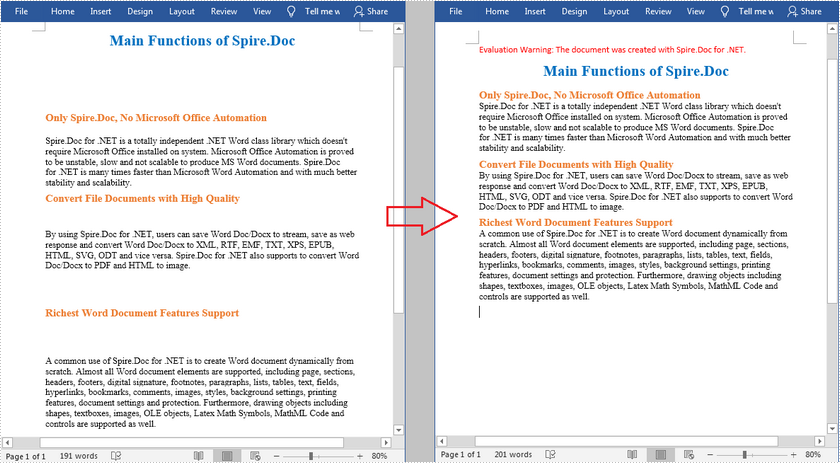Switch to Insert tab in right window
Image resolution: width=840 pixels, height=463 pixels.
tap(534, 11)
